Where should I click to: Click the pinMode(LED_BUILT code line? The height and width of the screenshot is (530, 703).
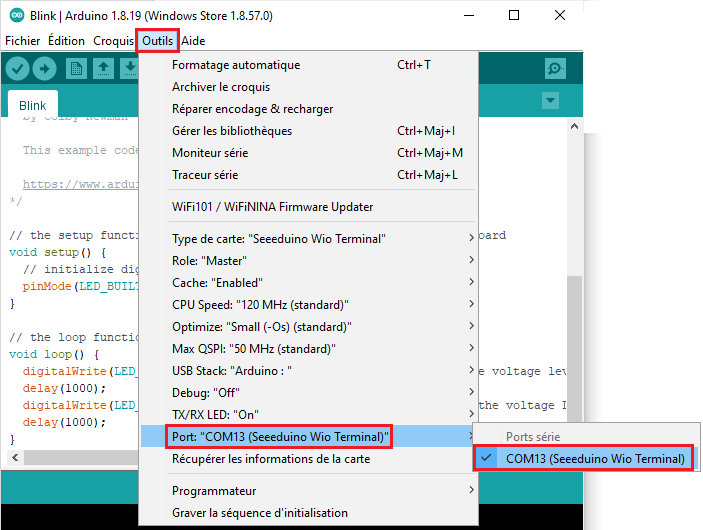pyautogui.click(x=81, y=286)
